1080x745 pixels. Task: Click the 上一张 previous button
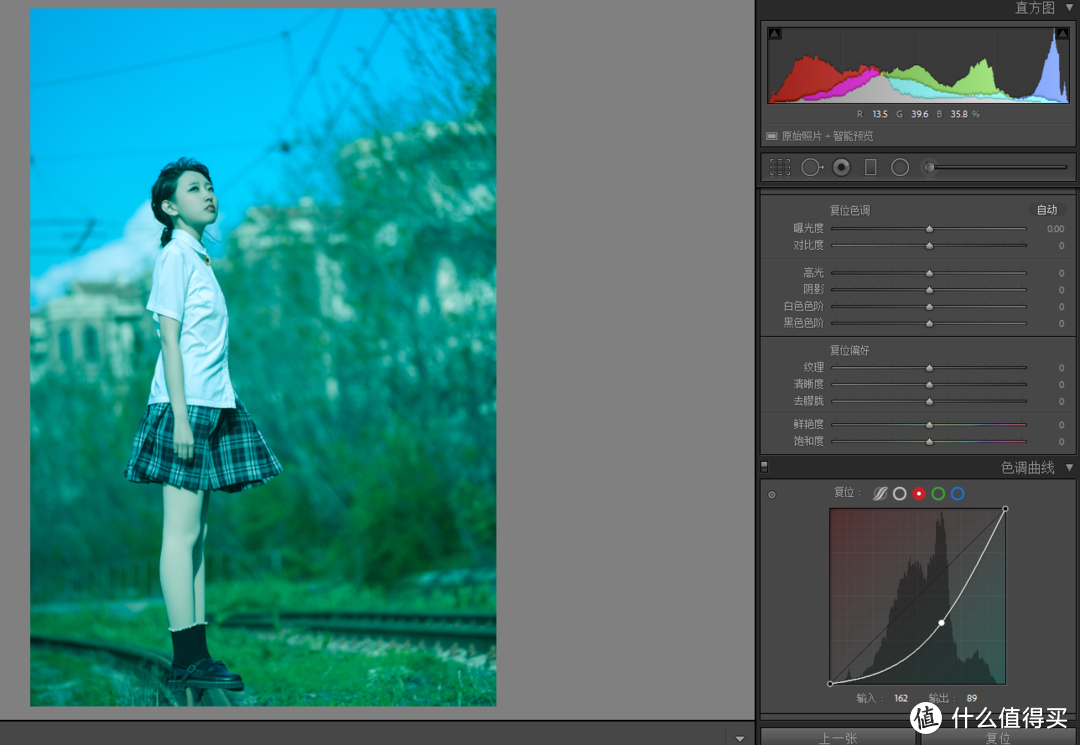tap(838, 737)
